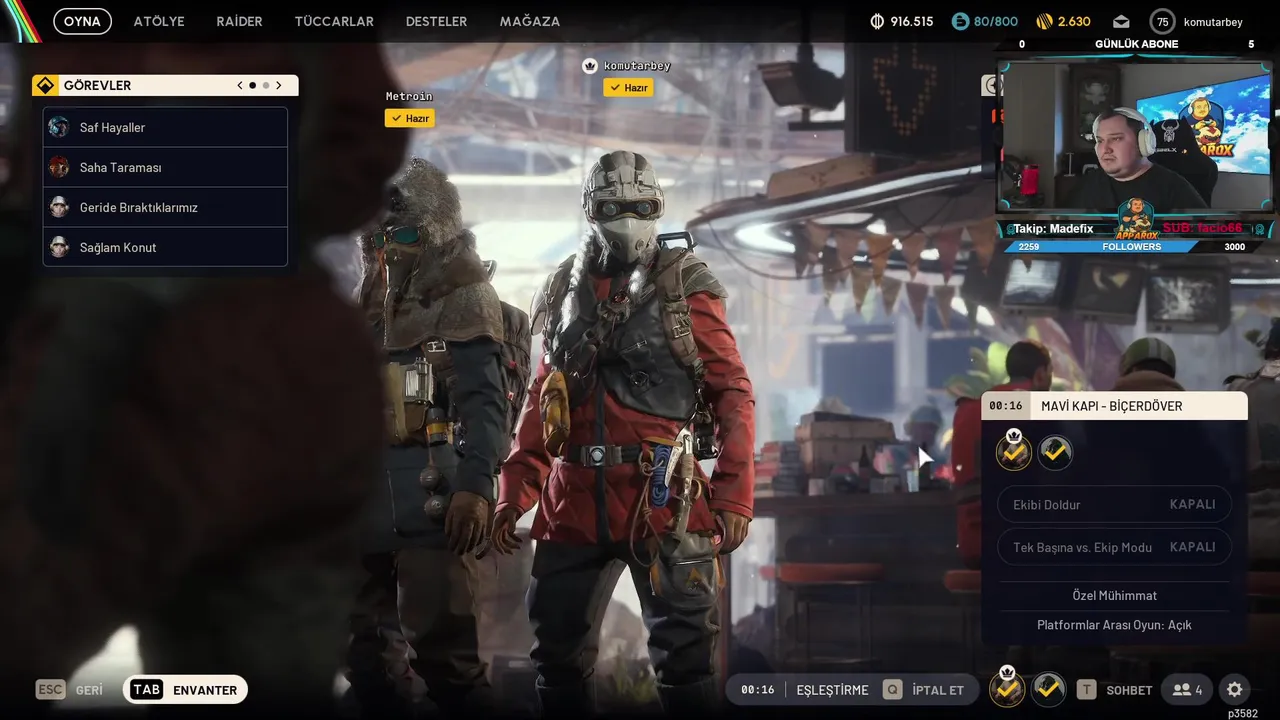Go to the TÜCCARLAR tab
The height and width of the screenshot is (720, 1280).
pyautogui.click(x=334, y=21)
